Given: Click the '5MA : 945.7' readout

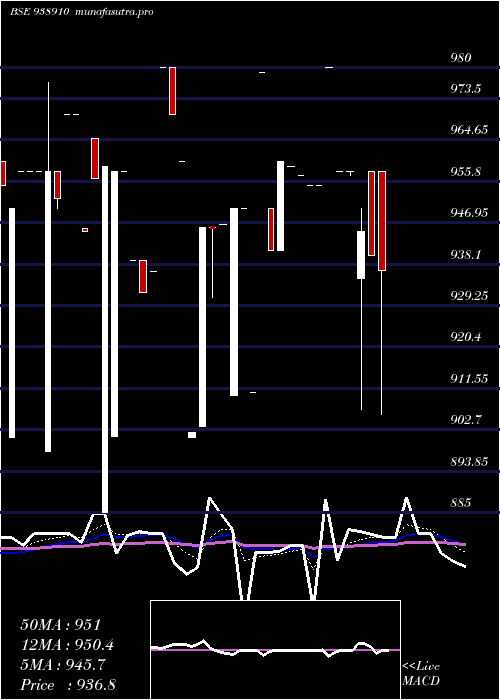Looking at the screenshot, I should click(x=62, y=665).
